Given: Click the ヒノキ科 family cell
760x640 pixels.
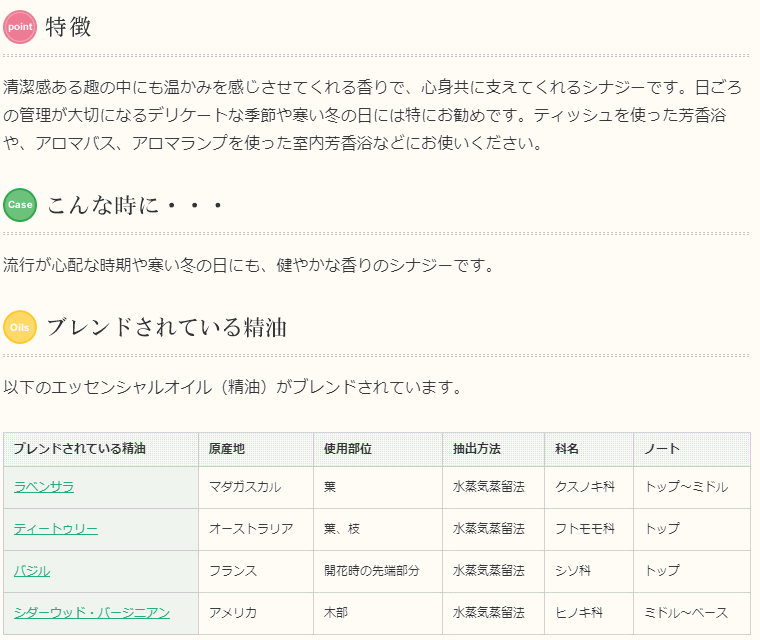Looking at the screenshot, I should point(589,613).
